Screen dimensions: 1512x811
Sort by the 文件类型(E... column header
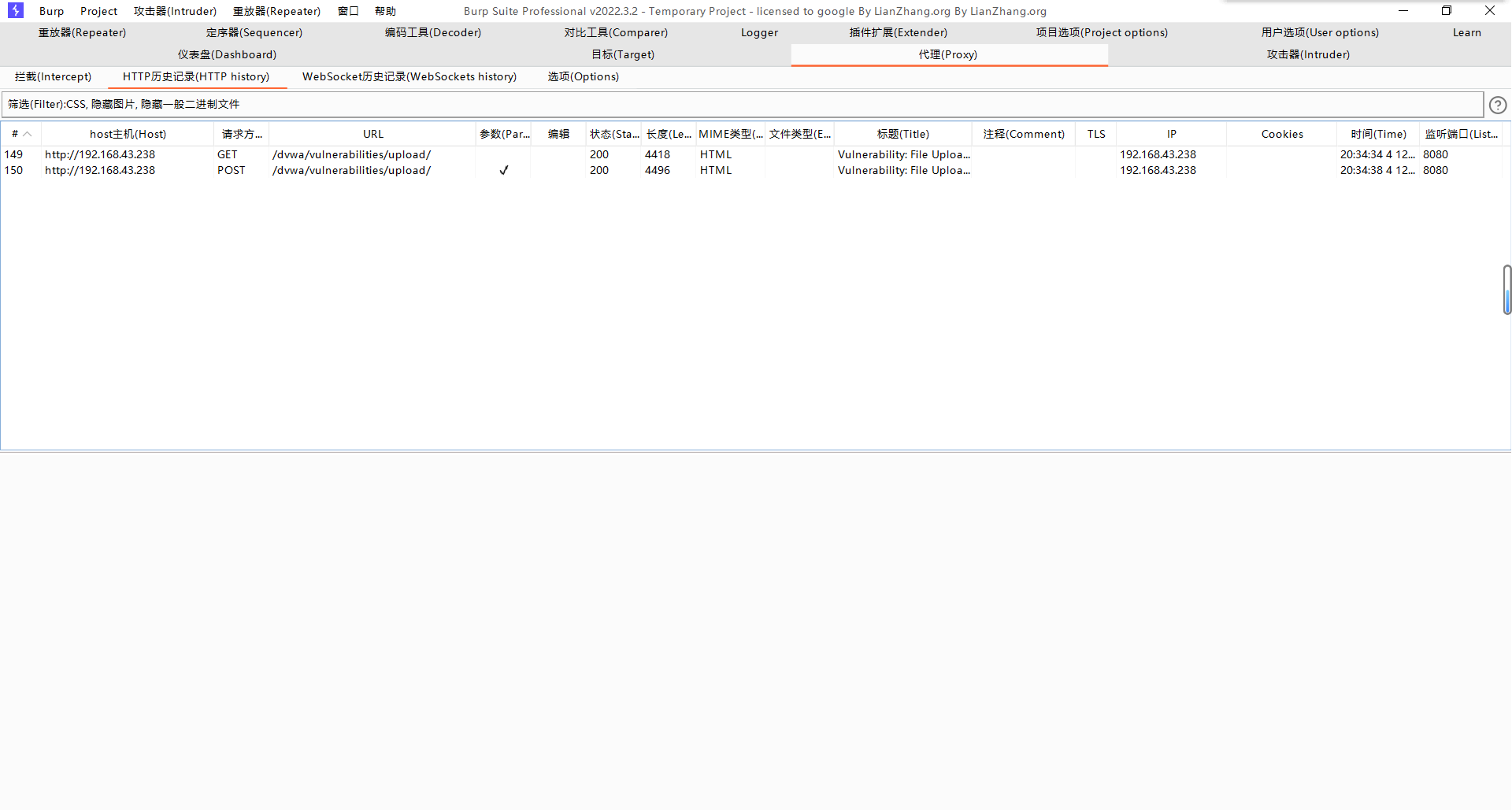[x=800, y=134]
